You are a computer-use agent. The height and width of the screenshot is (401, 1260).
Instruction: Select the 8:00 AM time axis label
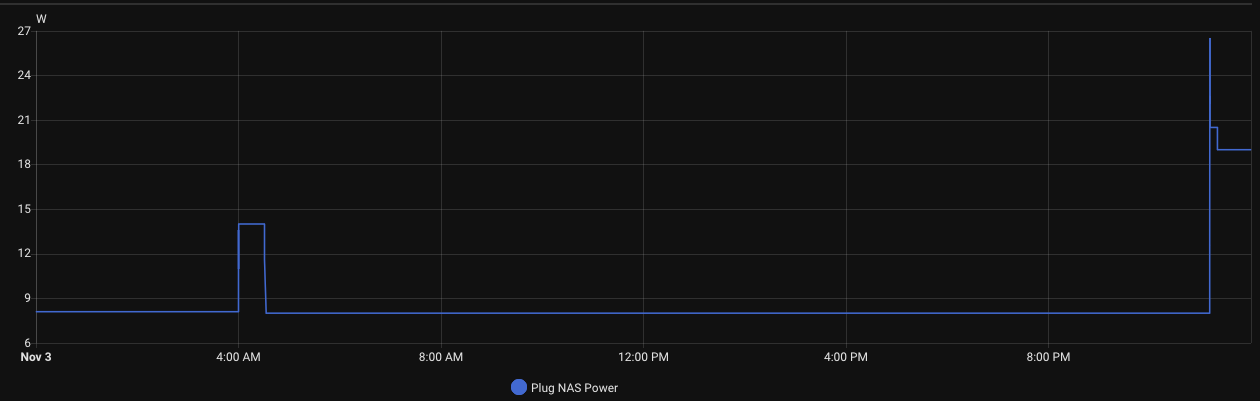(440, 357)
